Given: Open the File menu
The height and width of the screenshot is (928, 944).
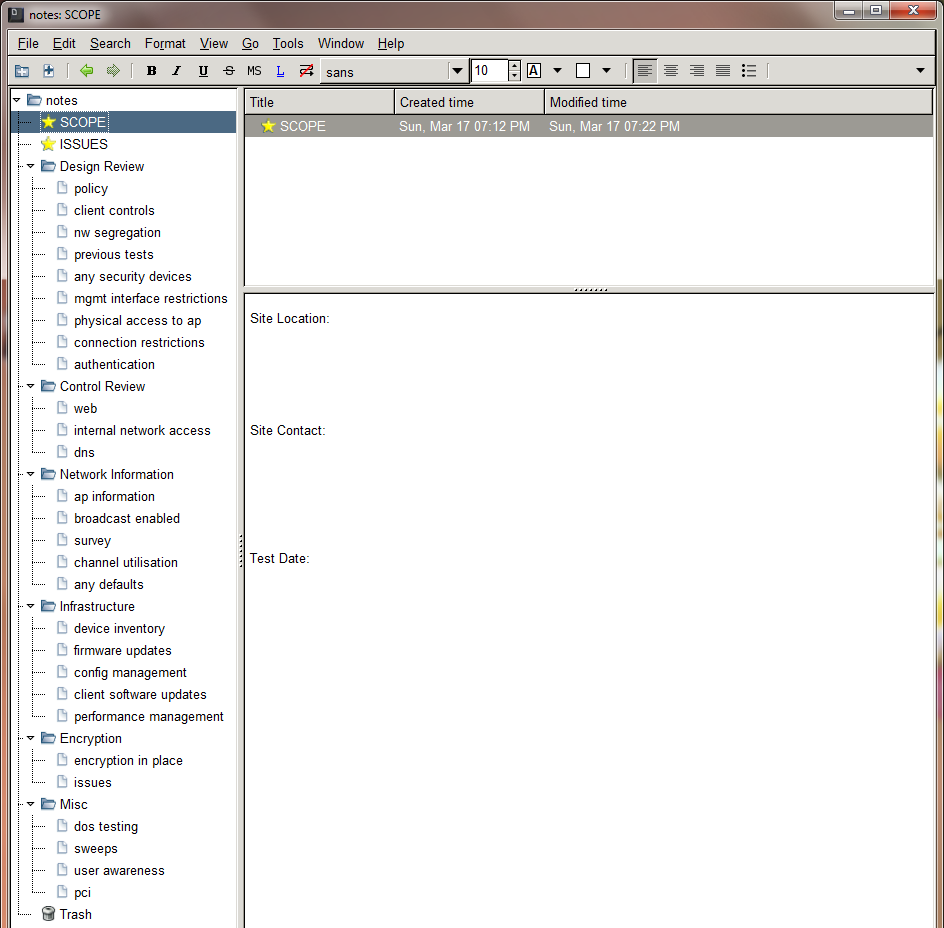Looking at the screenshot, I should pos(28,44).
